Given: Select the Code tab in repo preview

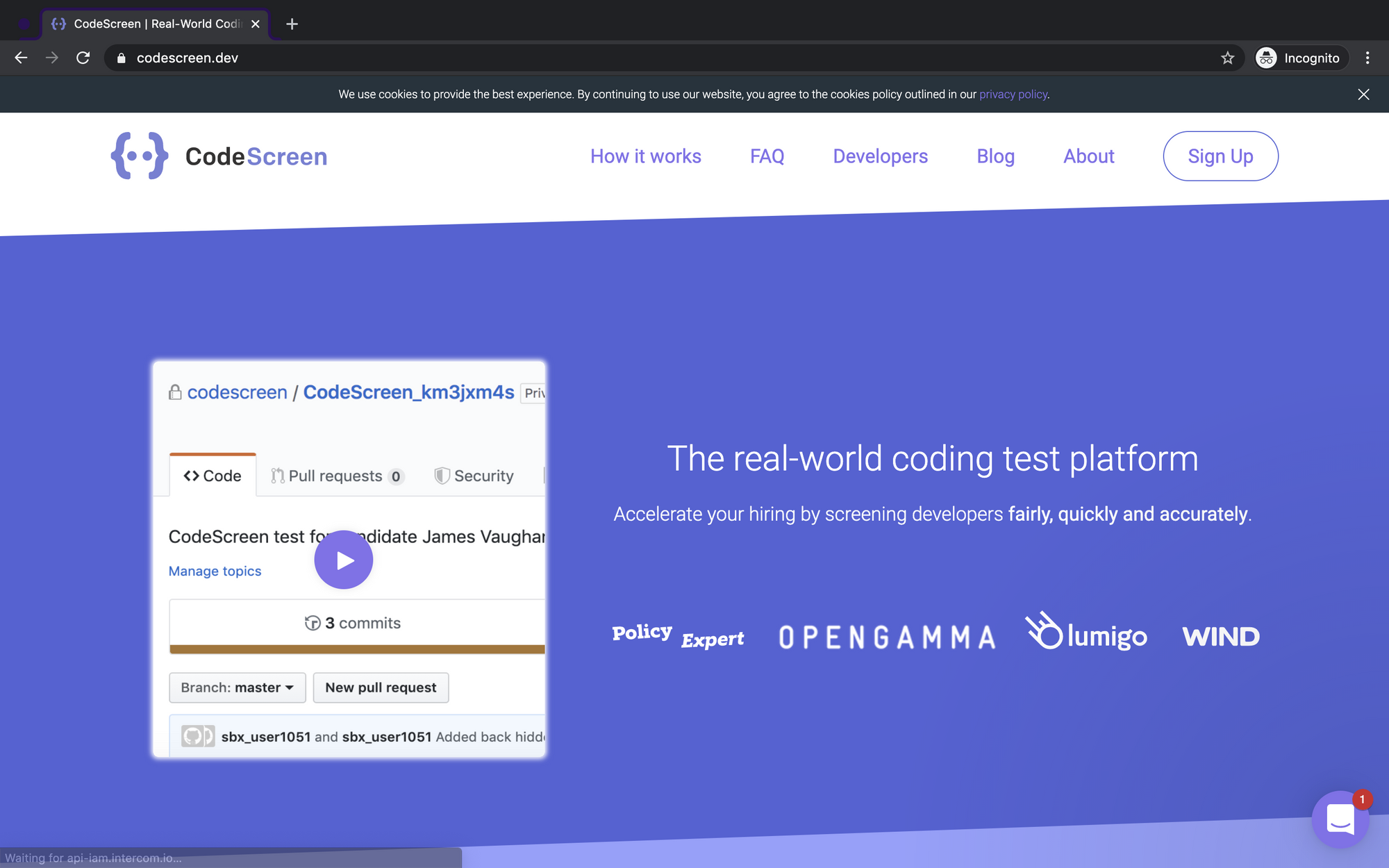Looking at the screenshot, I should (x=213, y=476).
